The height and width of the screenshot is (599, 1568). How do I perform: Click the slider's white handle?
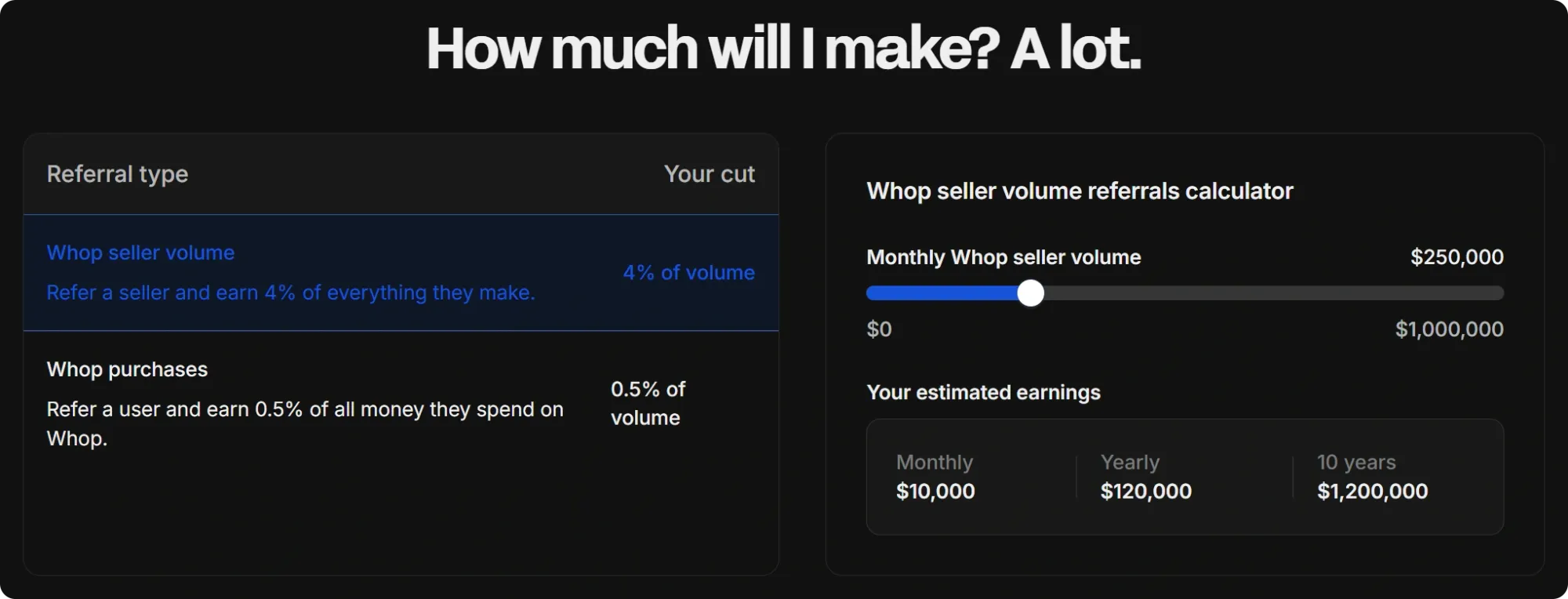pyautogui.click(x=1030, y=293)
